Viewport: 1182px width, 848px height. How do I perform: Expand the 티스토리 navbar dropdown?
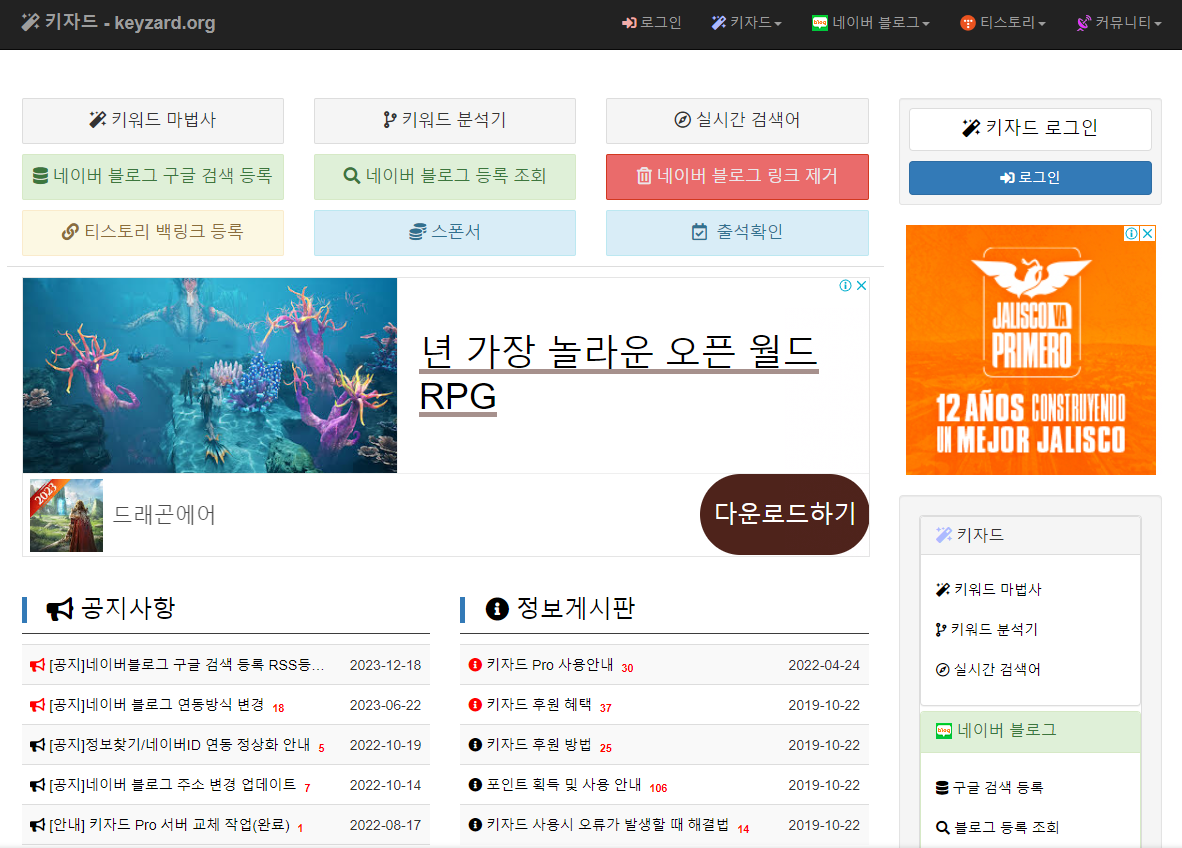point(1003,23)
